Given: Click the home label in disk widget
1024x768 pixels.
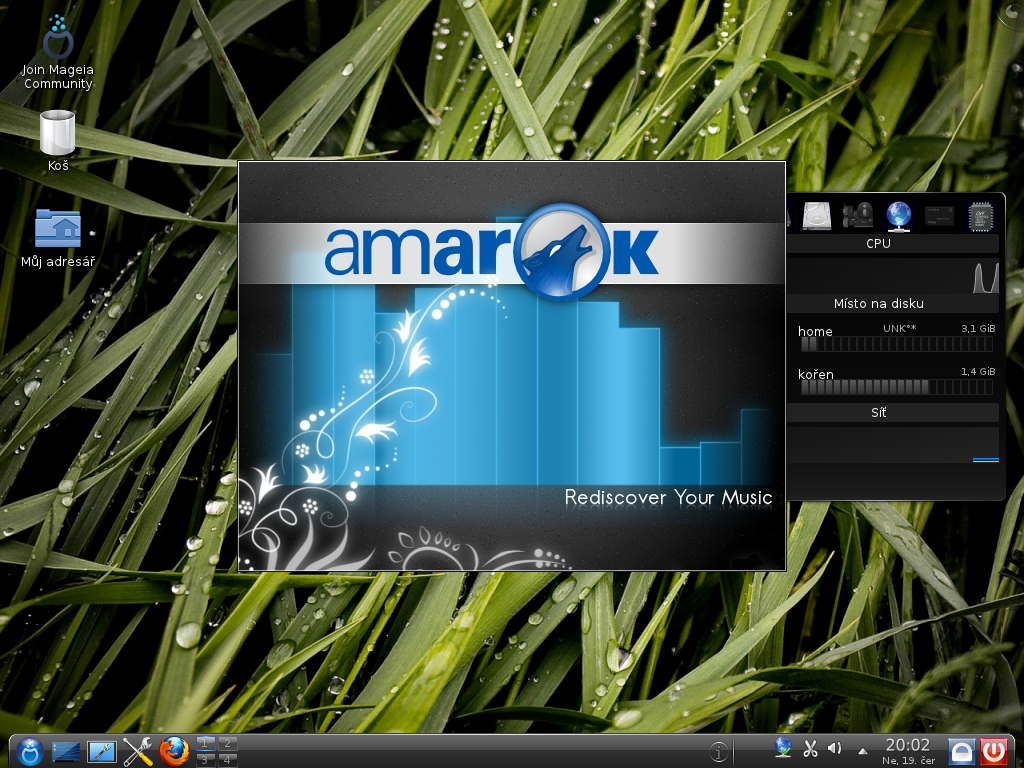Looking at the screenshot, I should click(815, 331).
